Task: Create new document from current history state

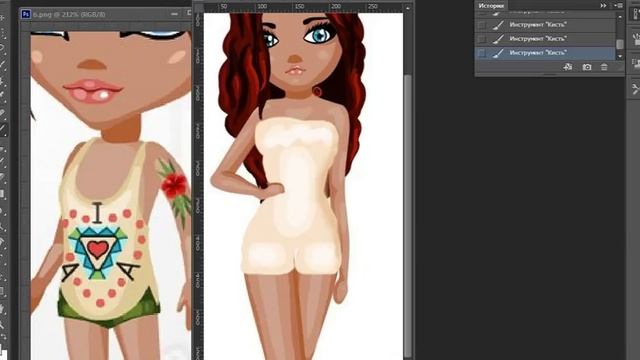Action: [568, 67]
